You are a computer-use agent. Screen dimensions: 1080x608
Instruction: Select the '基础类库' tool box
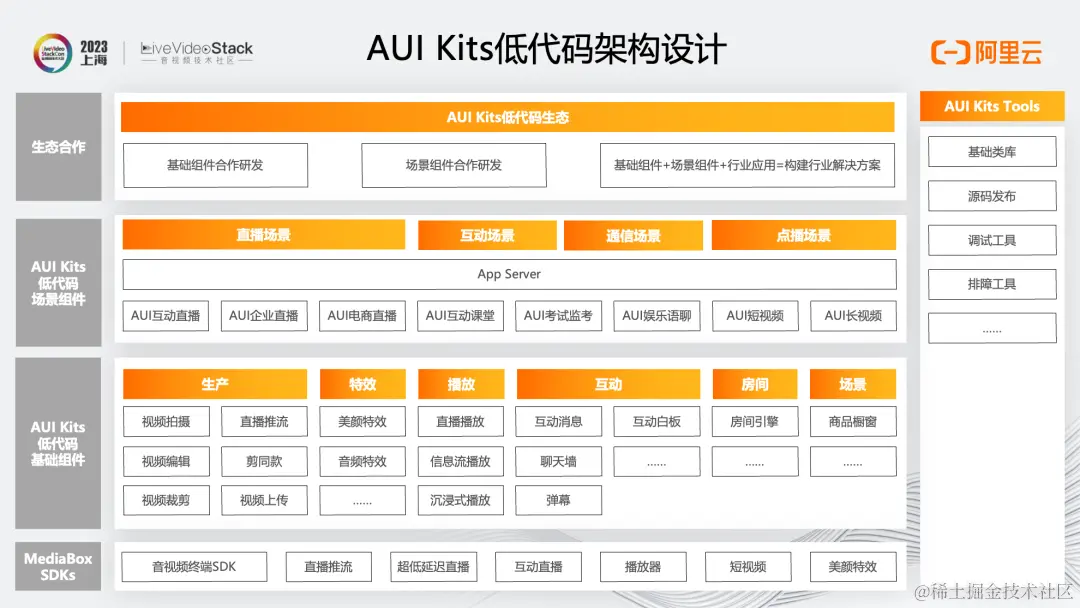point(992,151)
